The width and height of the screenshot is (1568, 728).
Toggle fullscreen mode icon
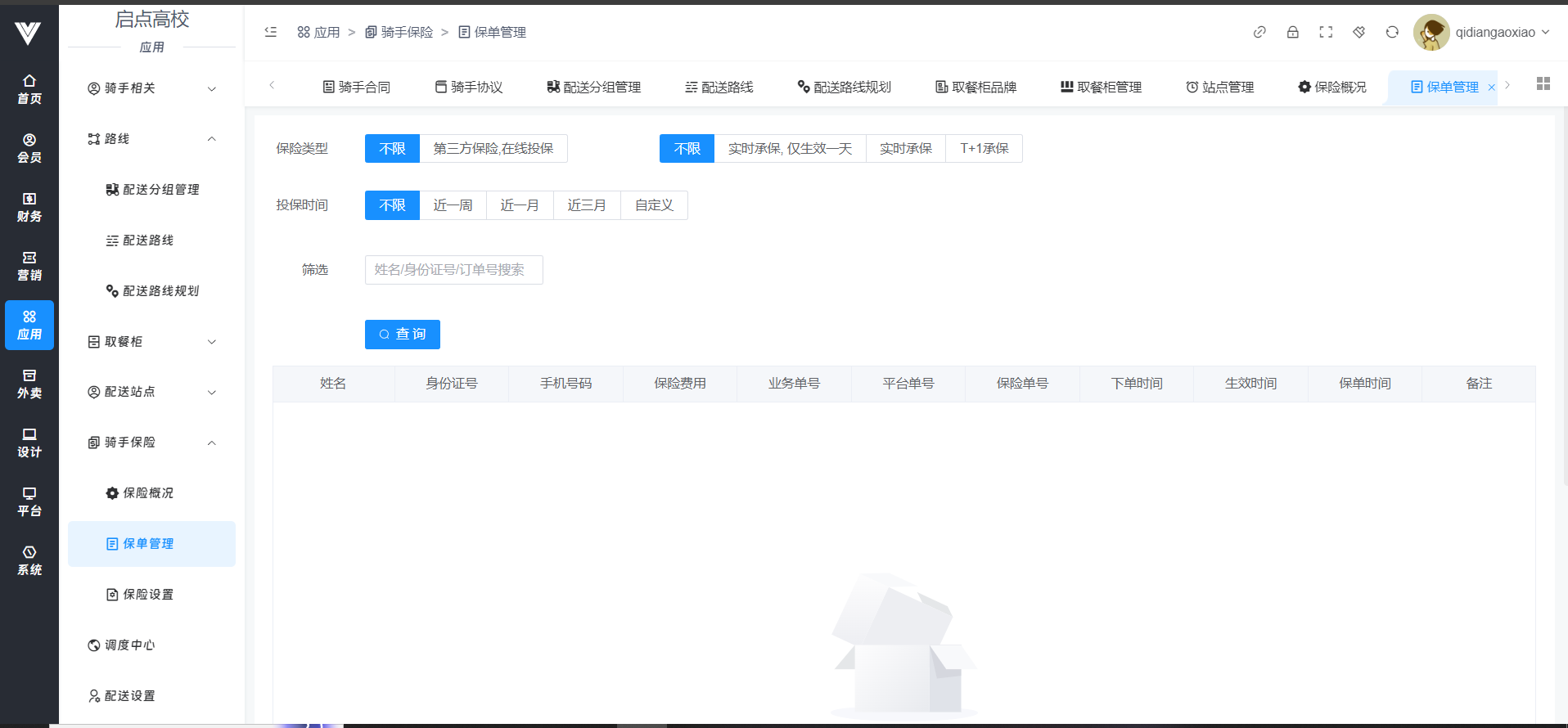pos(1326,32)
